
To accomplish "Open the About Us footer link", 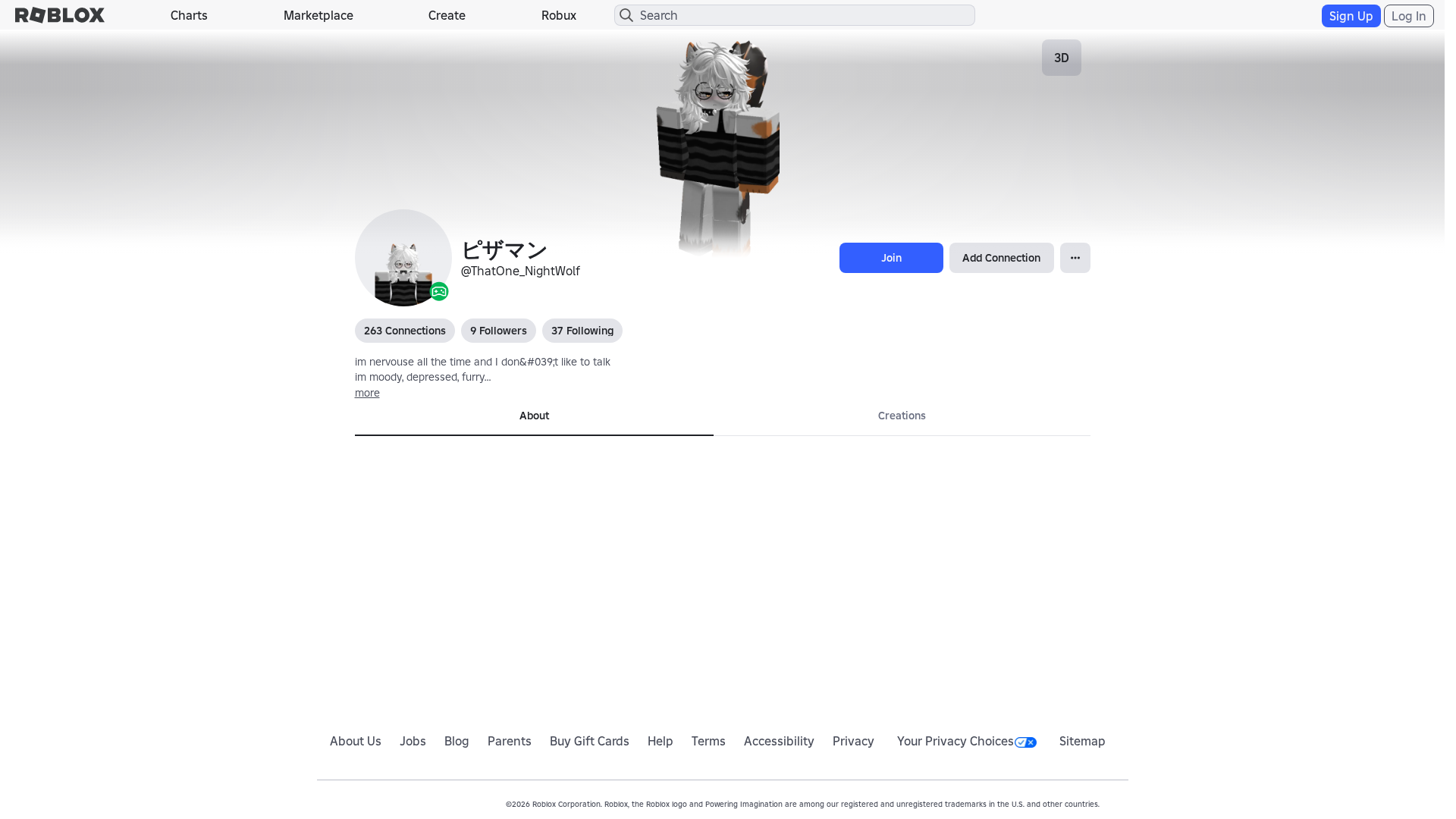I will (x=356, y=742).
